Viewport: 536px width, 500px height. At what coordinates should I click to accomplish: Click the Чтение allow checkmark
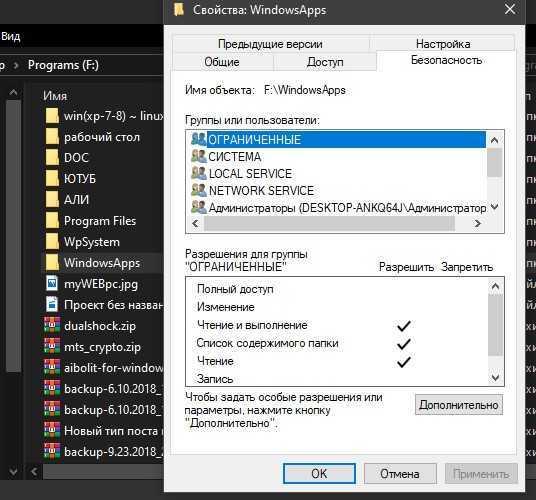pyautogui.click(x=404, y=362)
